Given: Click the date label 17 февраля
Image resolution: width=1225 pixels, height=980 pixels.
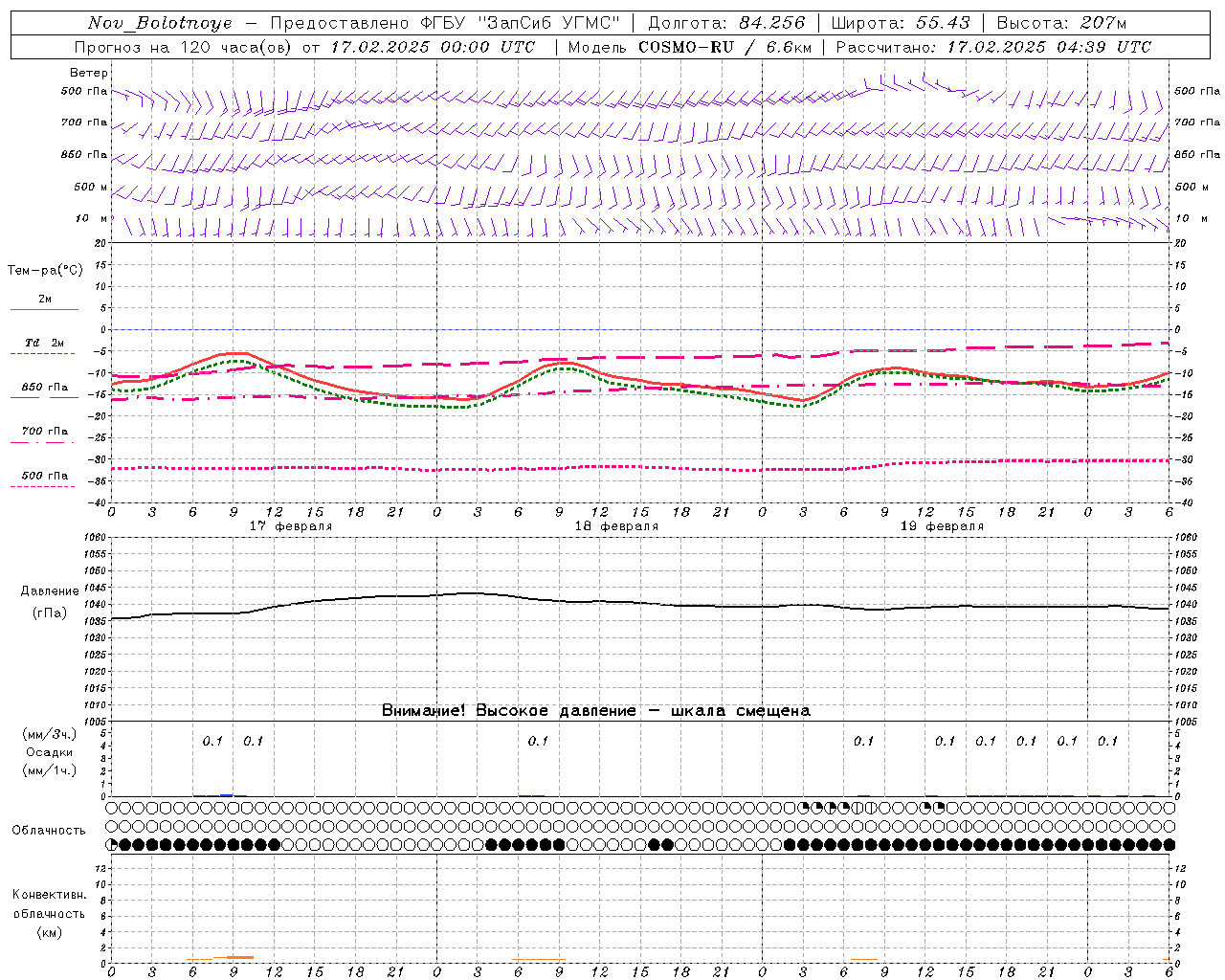Looking at the screenshot, I should 291,526.
